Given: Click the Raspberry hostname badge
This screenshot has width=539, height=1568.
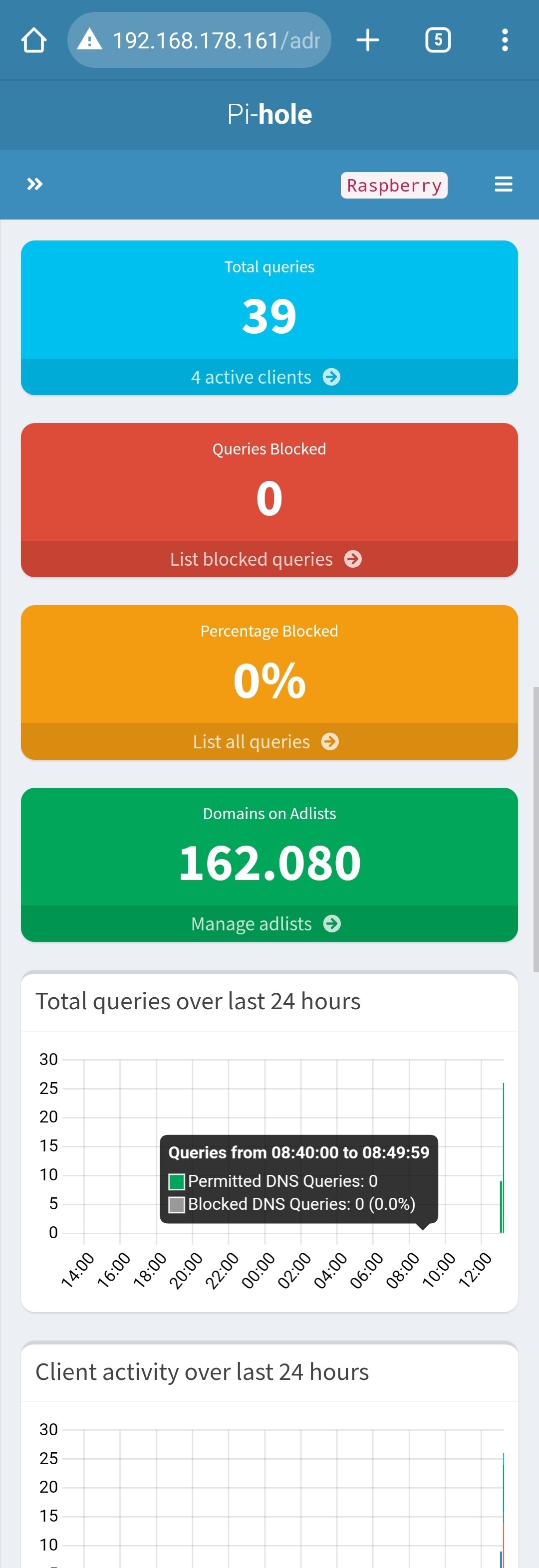Looking at the screenshot, I should click(394, 185).
